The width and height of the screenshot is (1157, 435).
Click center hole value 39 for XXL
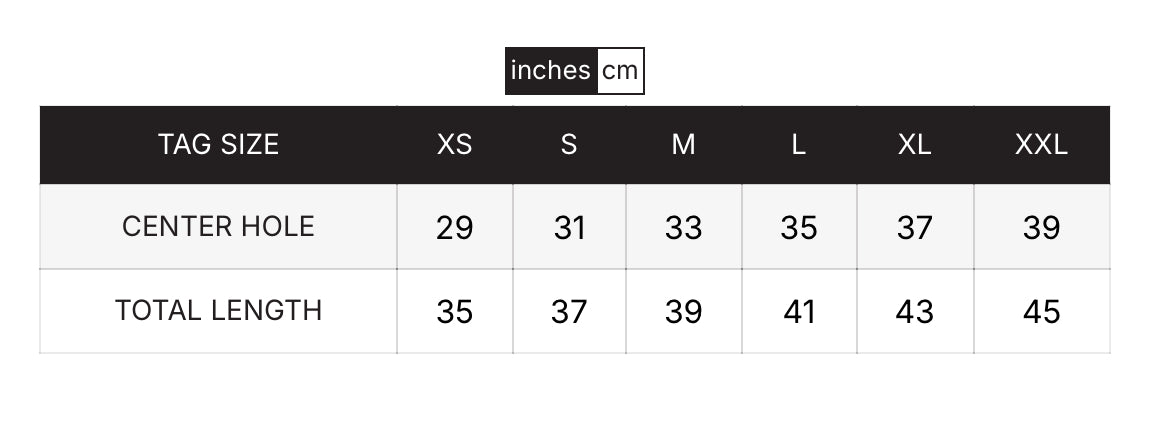[1041, 228]
